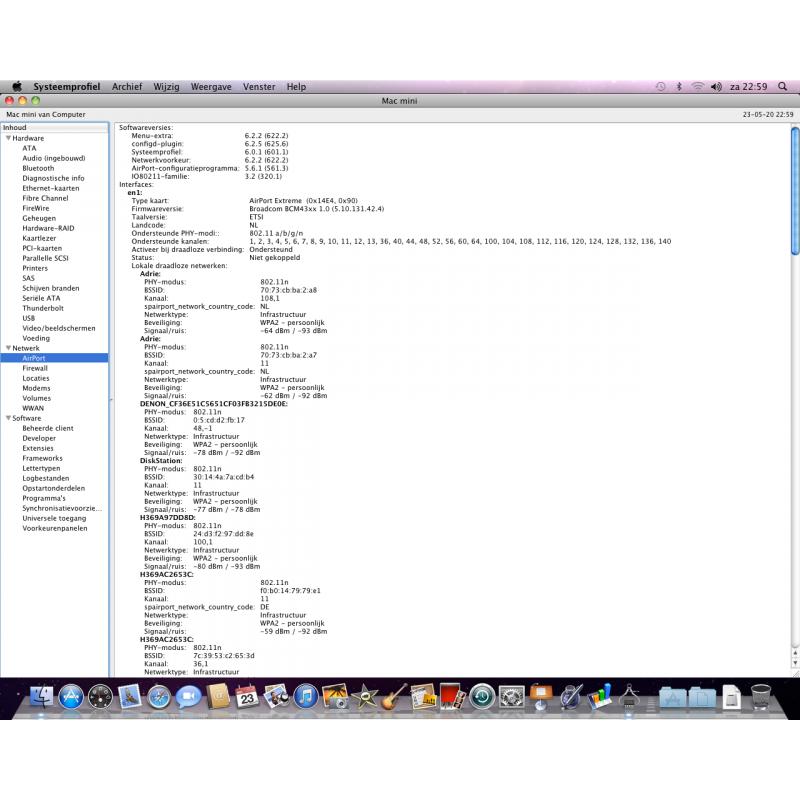Open the Wijzig menu
800x800 pixels.
tap(166, 87)
